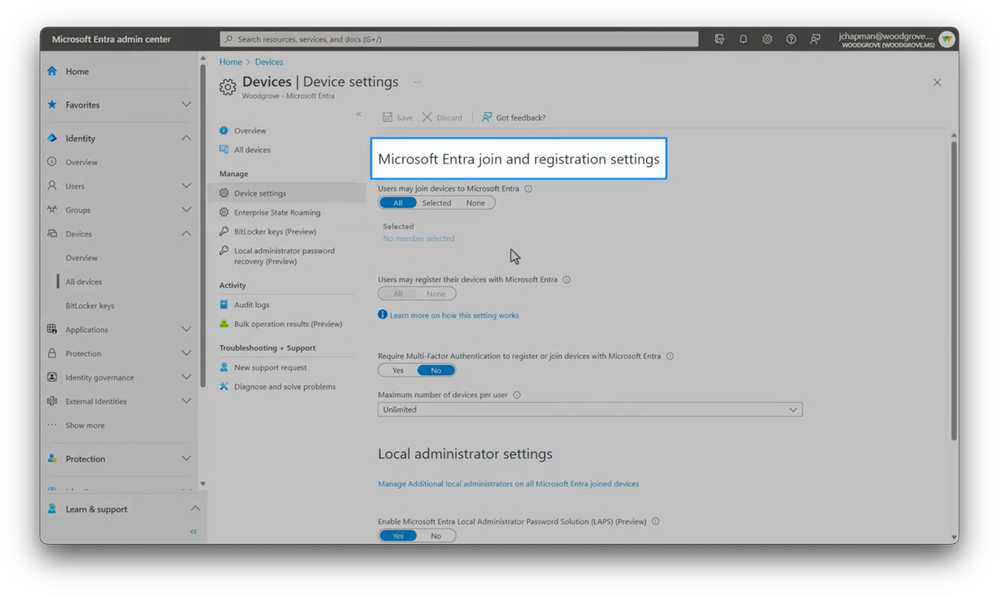Screen dimensions: 999x597
Task: Expand the Identity governance chevron
Action: [186, 377]
